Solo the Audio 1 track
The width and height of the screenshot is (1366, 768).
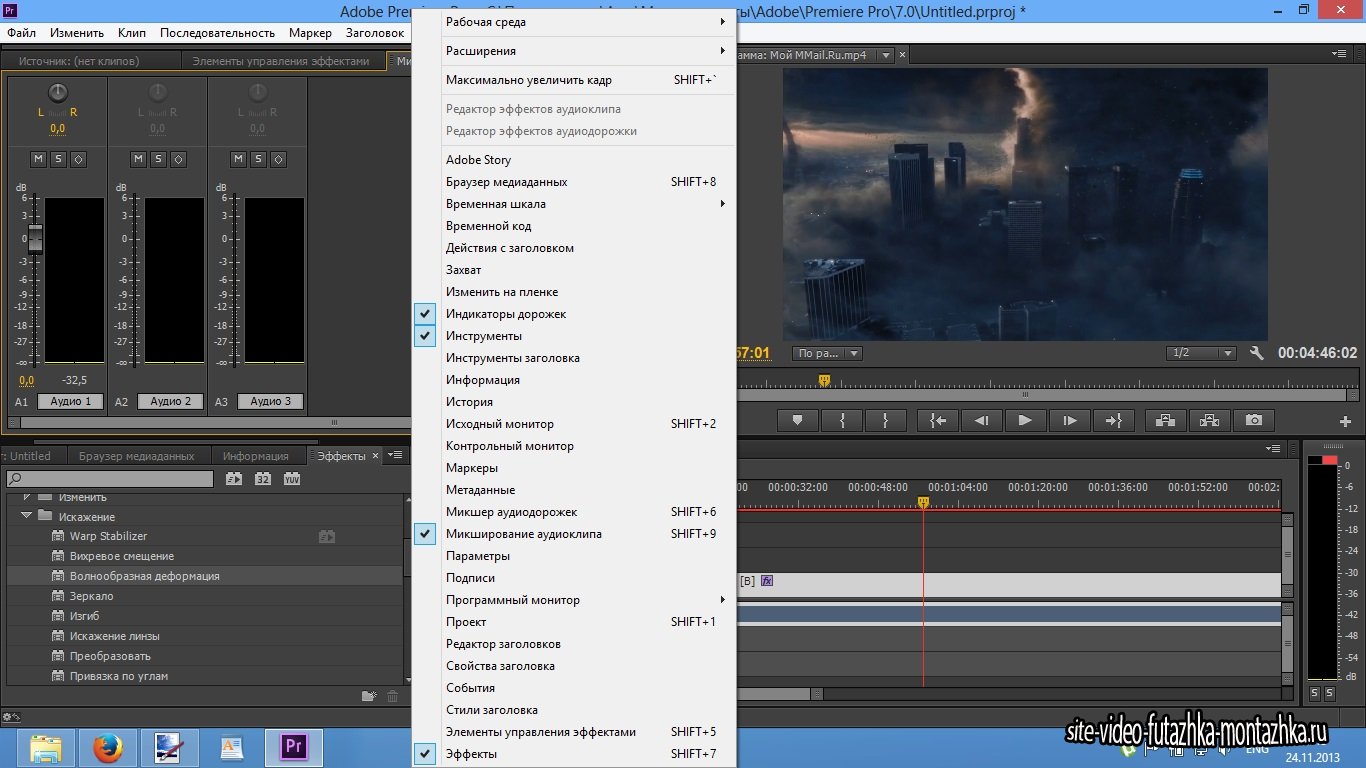[x=58, y=159]
